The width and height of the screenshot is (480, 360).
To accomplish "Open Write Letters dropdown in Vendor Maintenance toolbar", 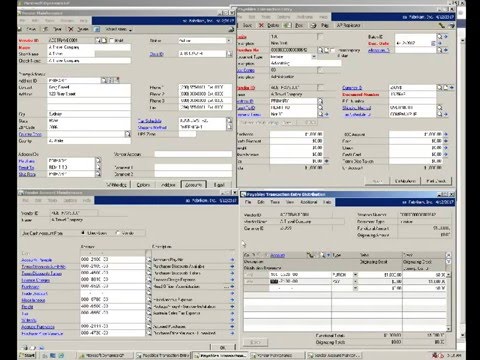I will pyautogui.click(x=118, y=29).
